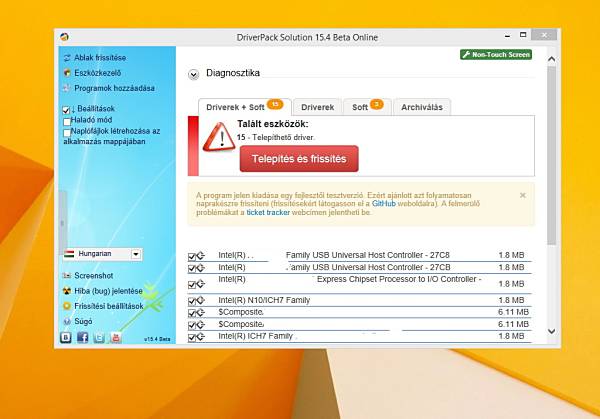Enable Haladó mód checkbox
600x419 pixels.
pos(67,122)
